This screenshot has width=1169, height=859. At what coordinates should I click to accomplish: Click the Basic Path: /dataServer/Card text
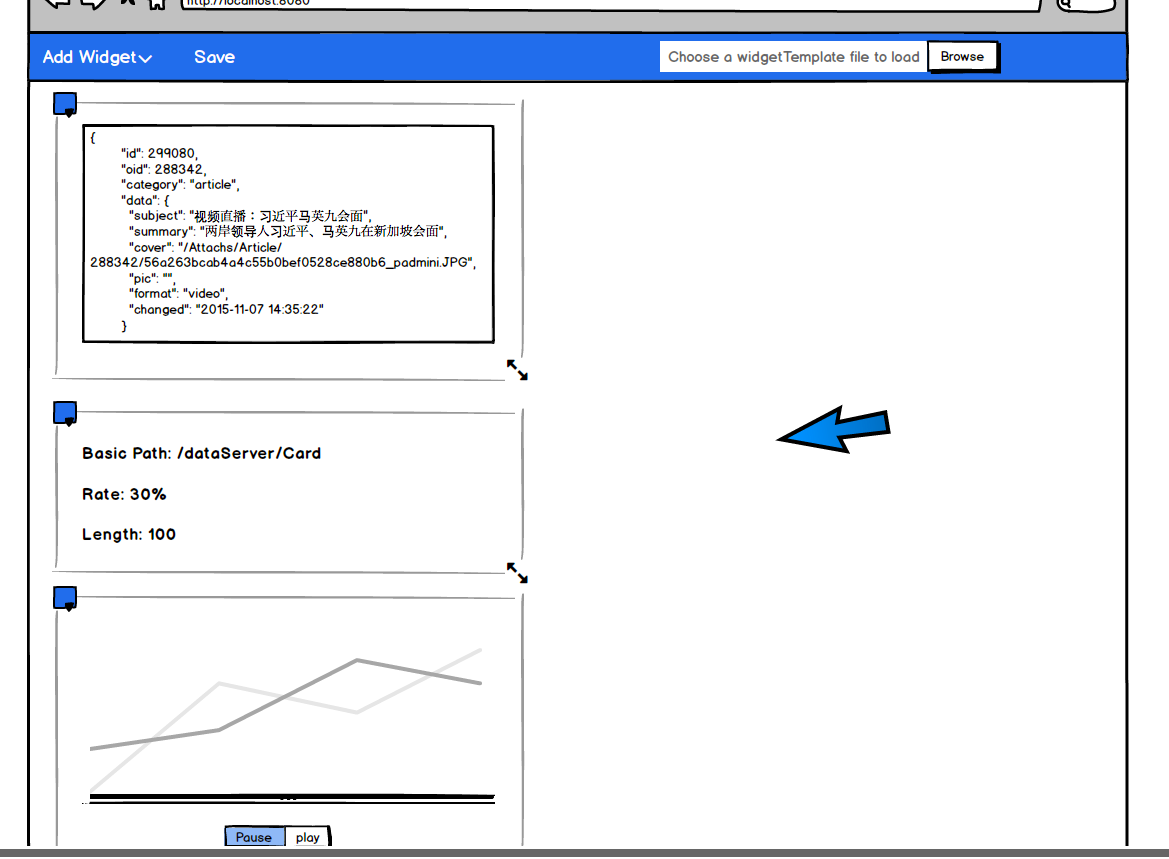pyautogui.click(x=201, y=453)
